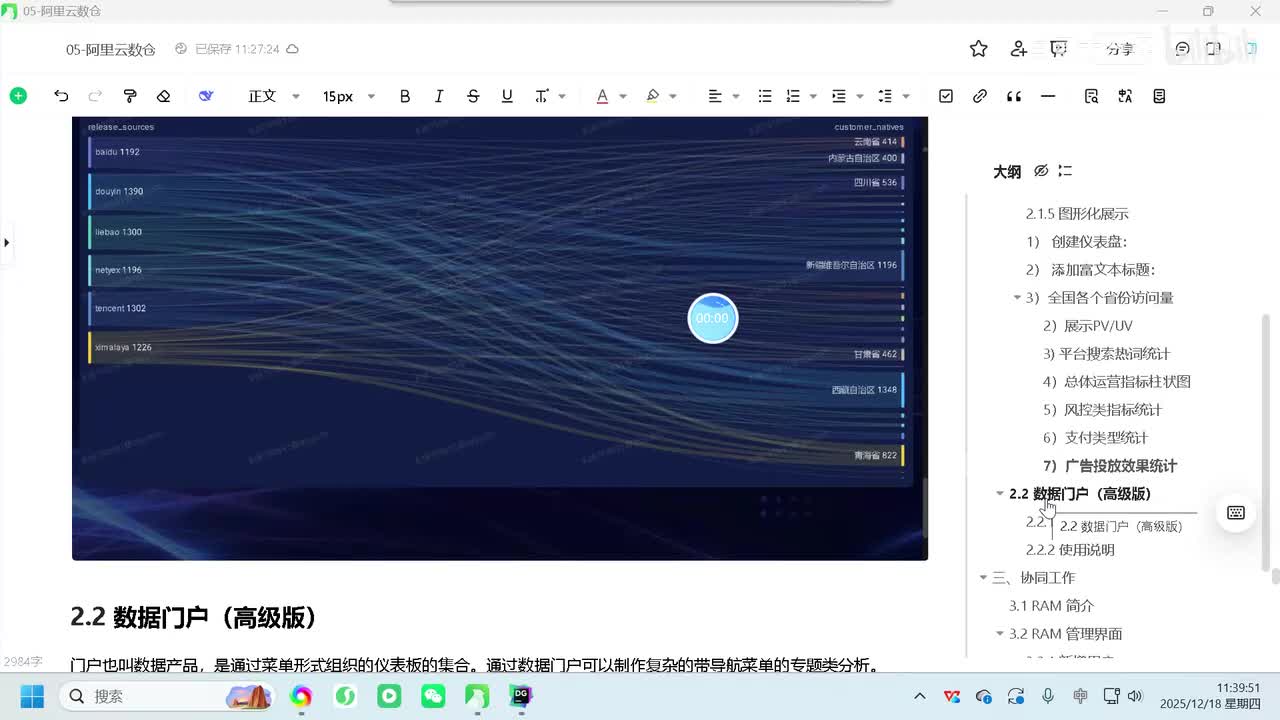Open the document notes icon in toolbar
The image size is (1280, 720).
(x=1159, y=96)
